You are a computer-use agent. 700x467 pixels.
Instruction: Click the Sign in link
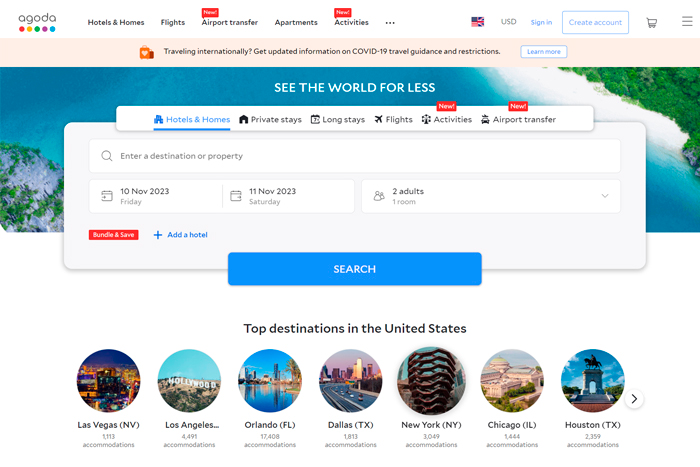click(x=541, y=22)
